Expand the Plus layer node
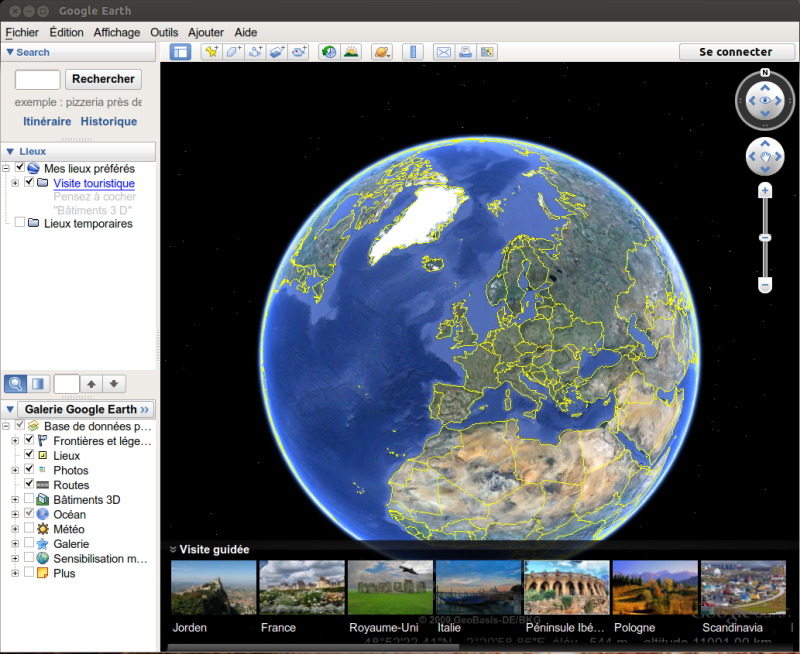The image size is (800, 654). click(15, 573)
